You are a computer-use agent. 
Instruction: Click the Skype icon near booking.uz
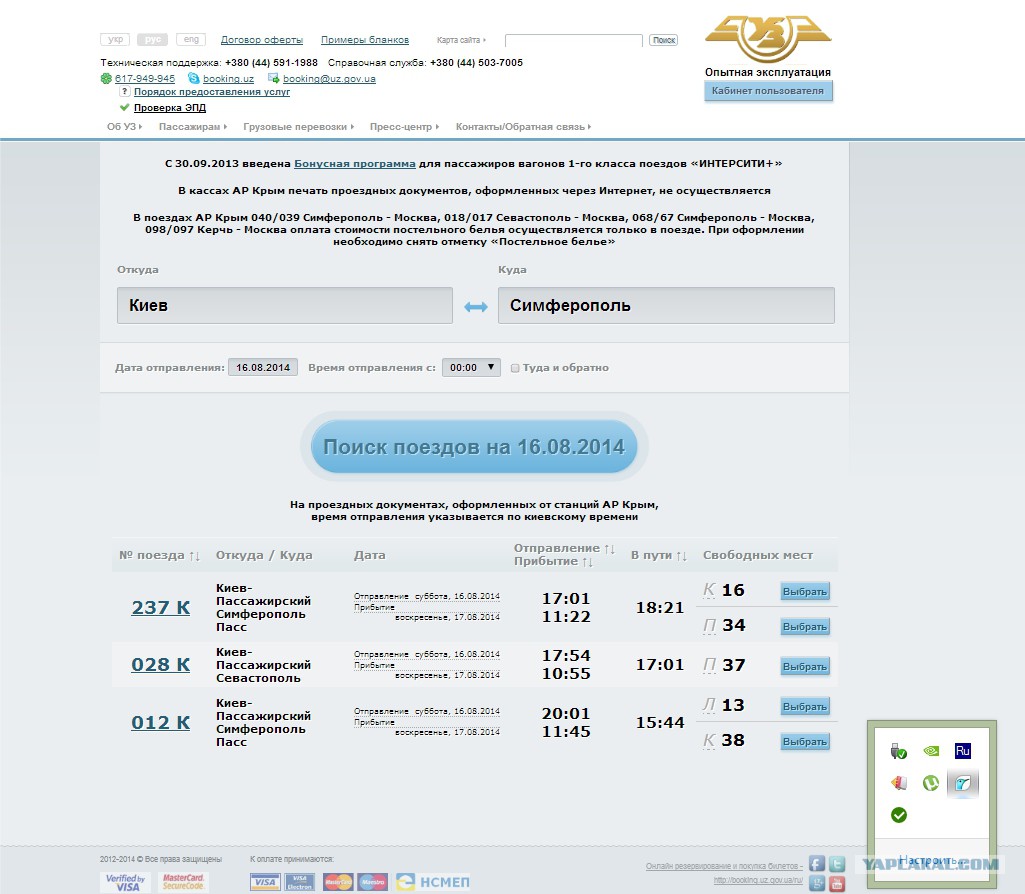193,78
